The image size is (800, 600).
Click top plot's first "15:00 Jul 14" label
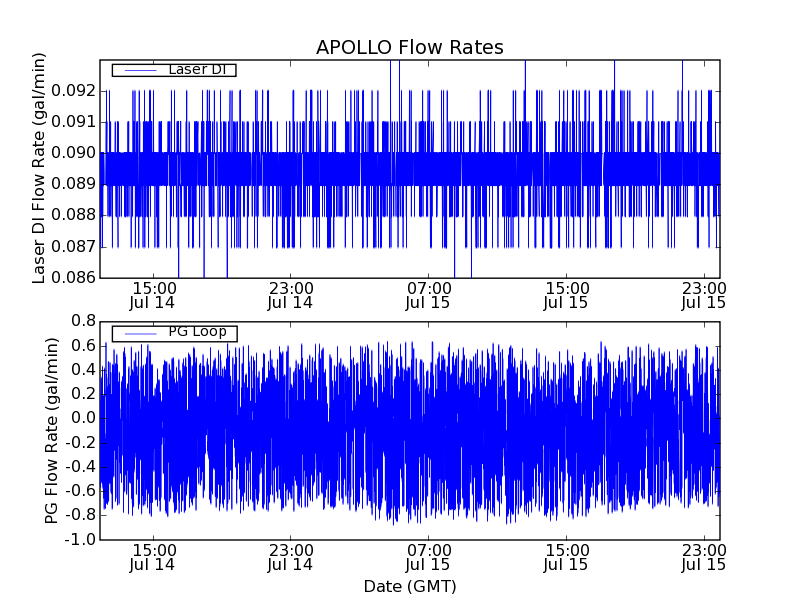click(x=152, y=294)
